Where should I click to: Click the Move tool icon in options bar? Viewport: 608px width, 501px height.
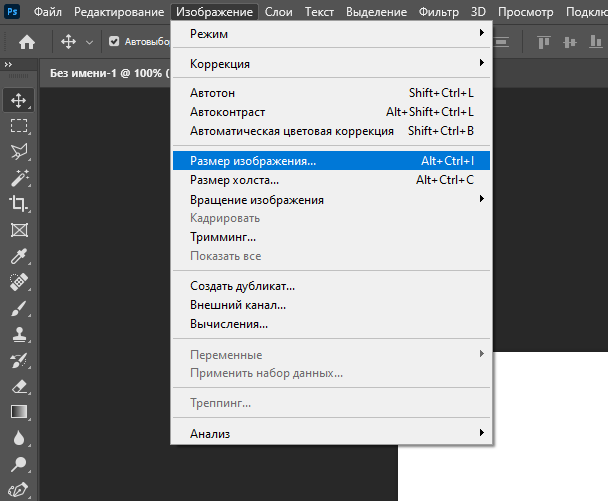[x=68, y=41]
